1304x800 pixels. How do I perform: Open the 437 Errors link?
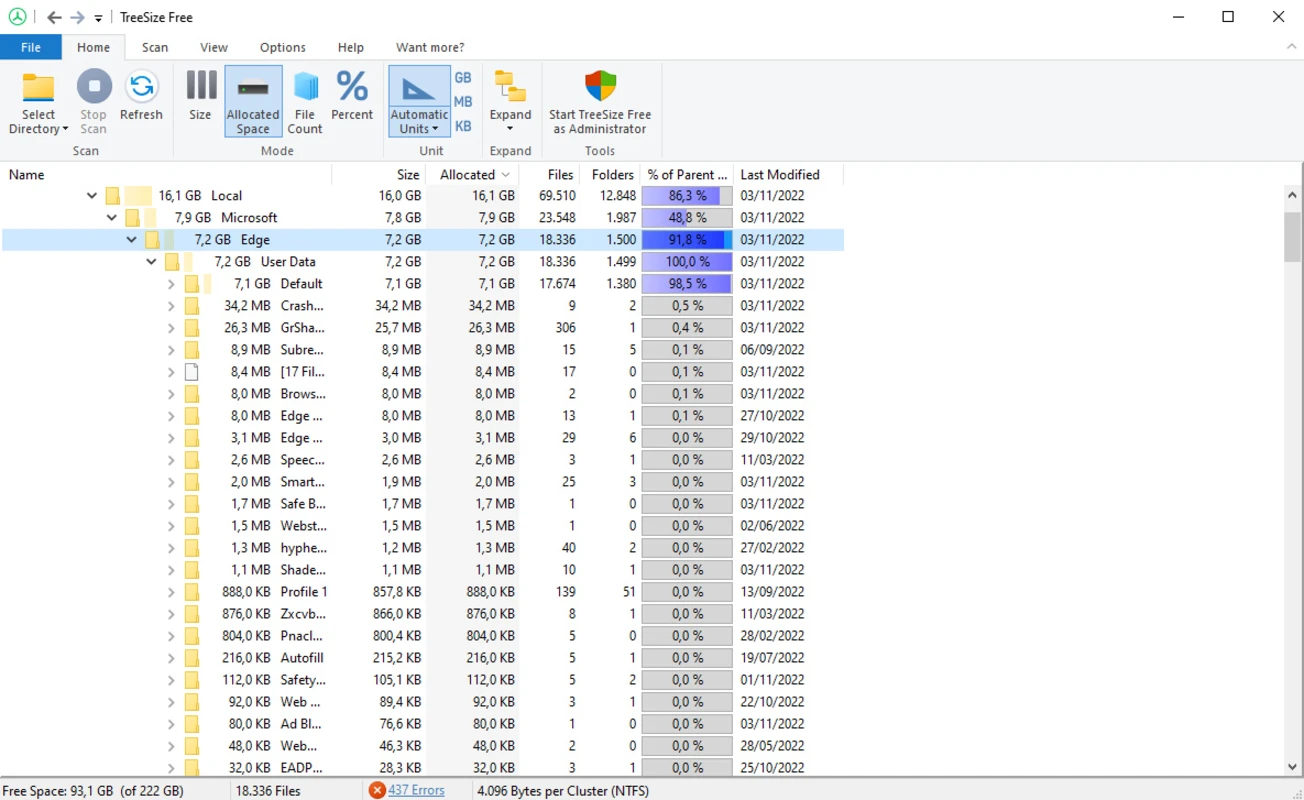pos(417,790)
